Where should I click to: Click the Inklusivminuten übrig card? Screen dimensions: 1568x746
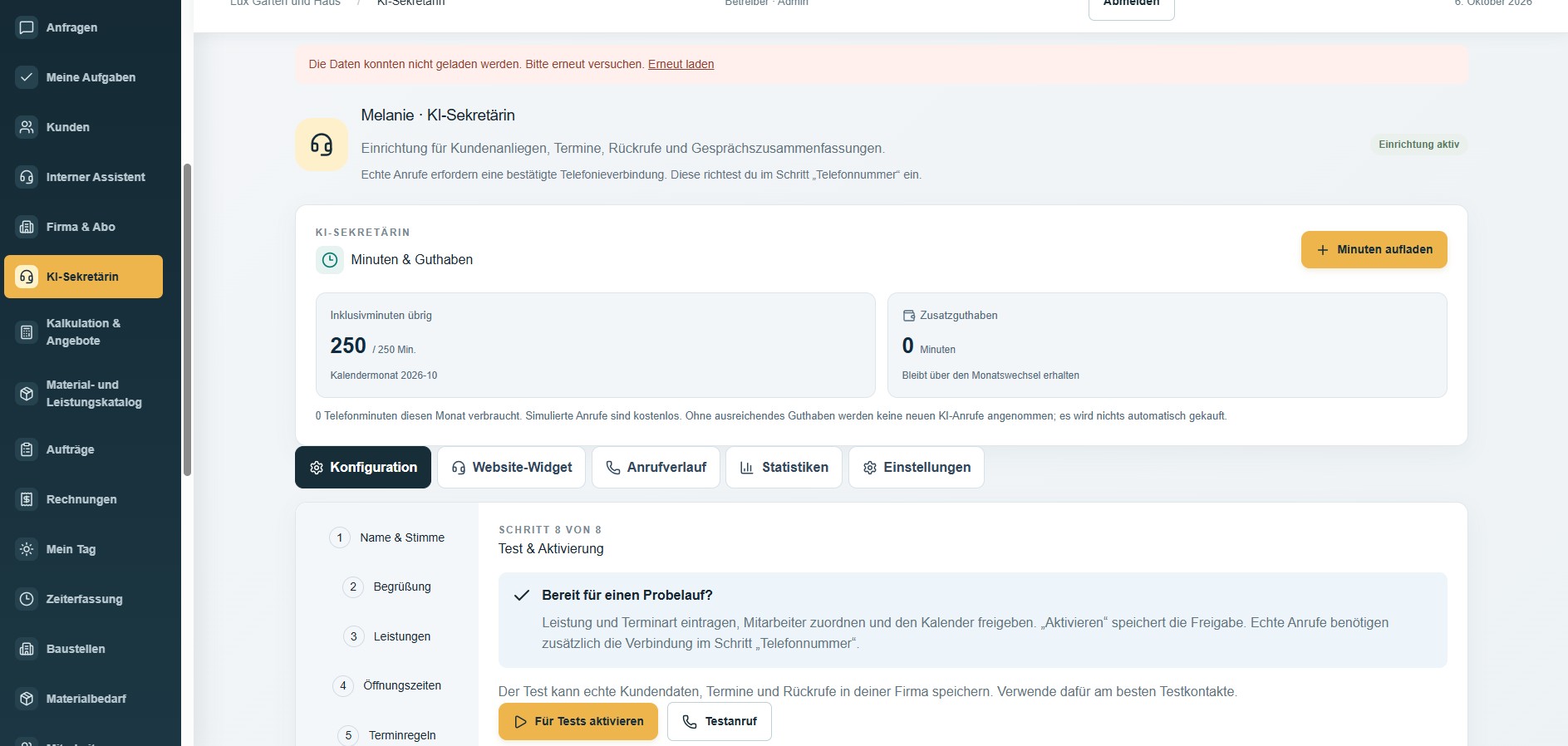coord(596,345)
